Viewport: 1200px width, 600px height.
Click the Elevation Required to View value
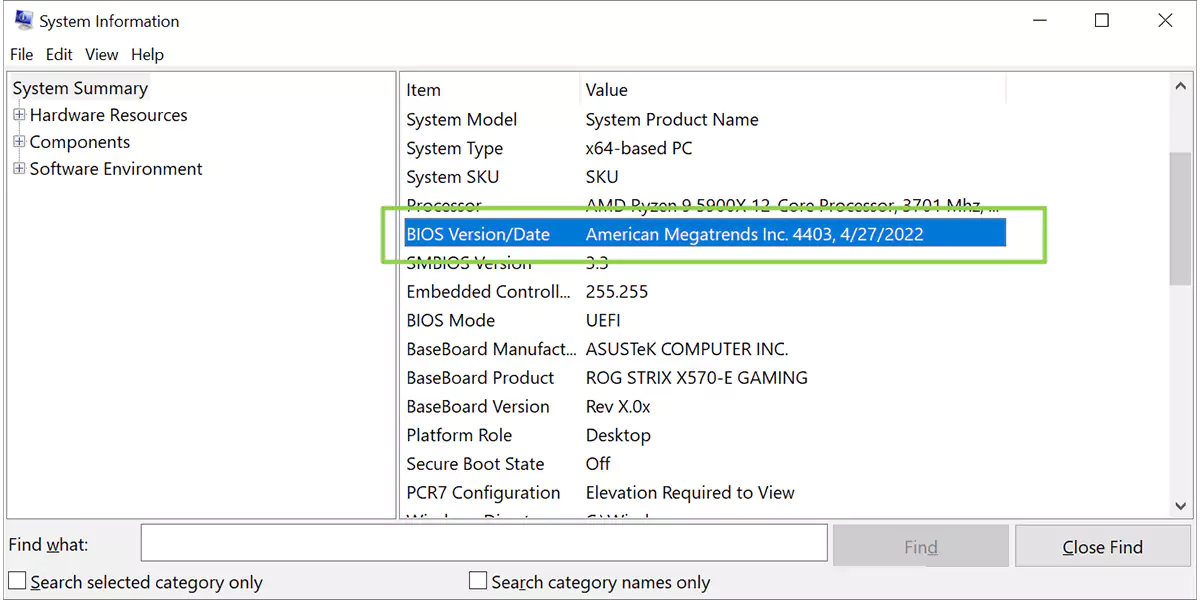690,493
